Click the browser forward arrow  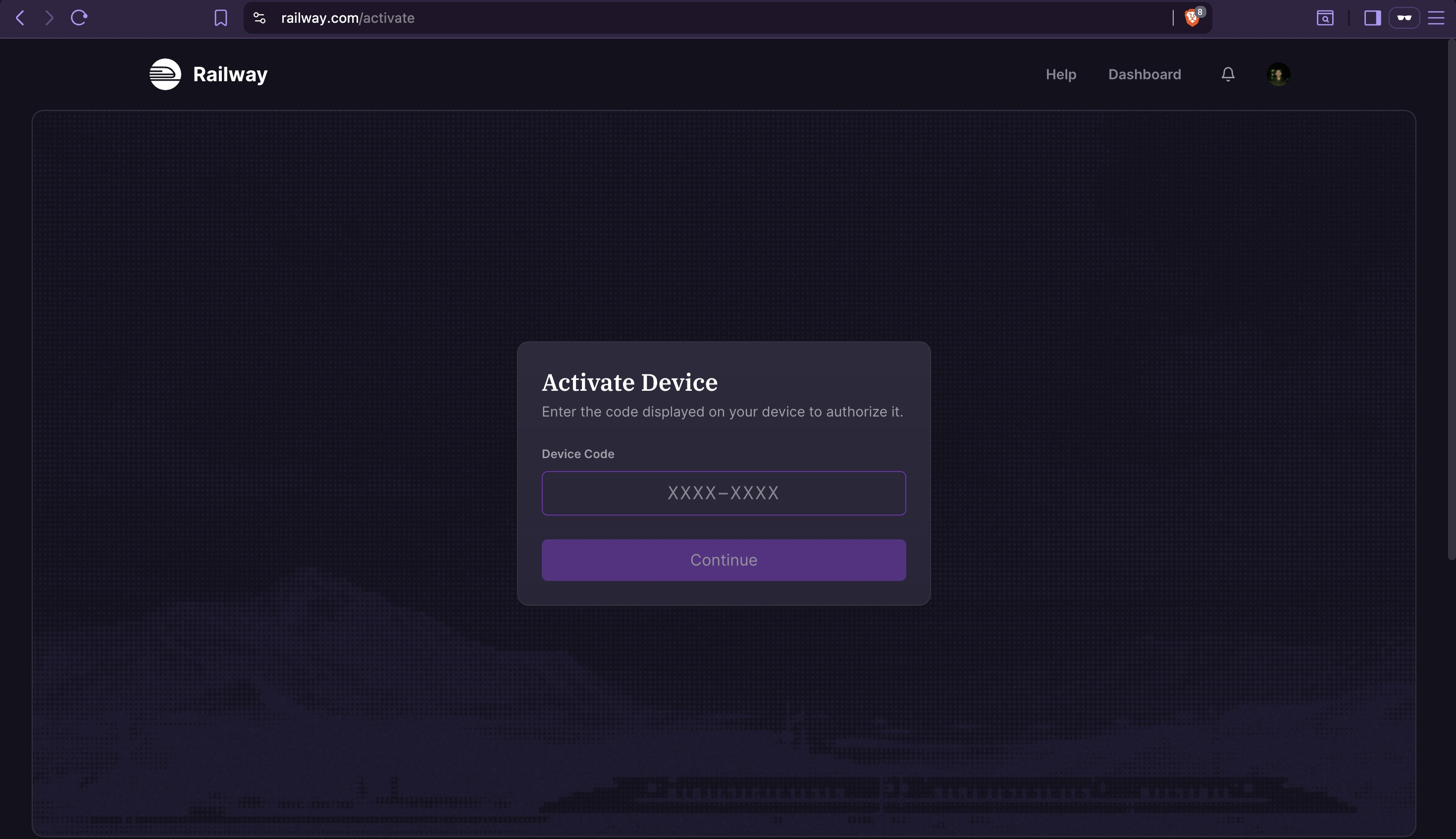point(50,18)
